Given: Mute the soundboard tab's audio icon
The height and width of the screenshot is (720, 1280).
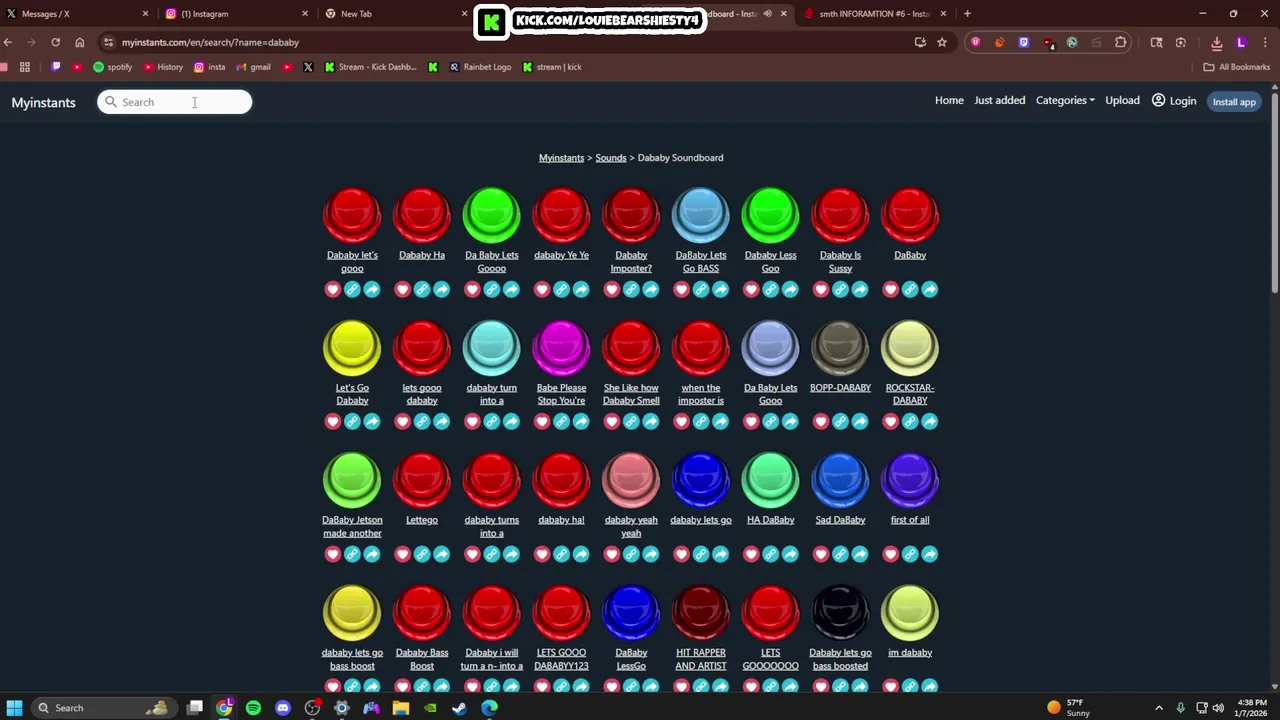Looking at the screenshot, I should coord(768,14).
